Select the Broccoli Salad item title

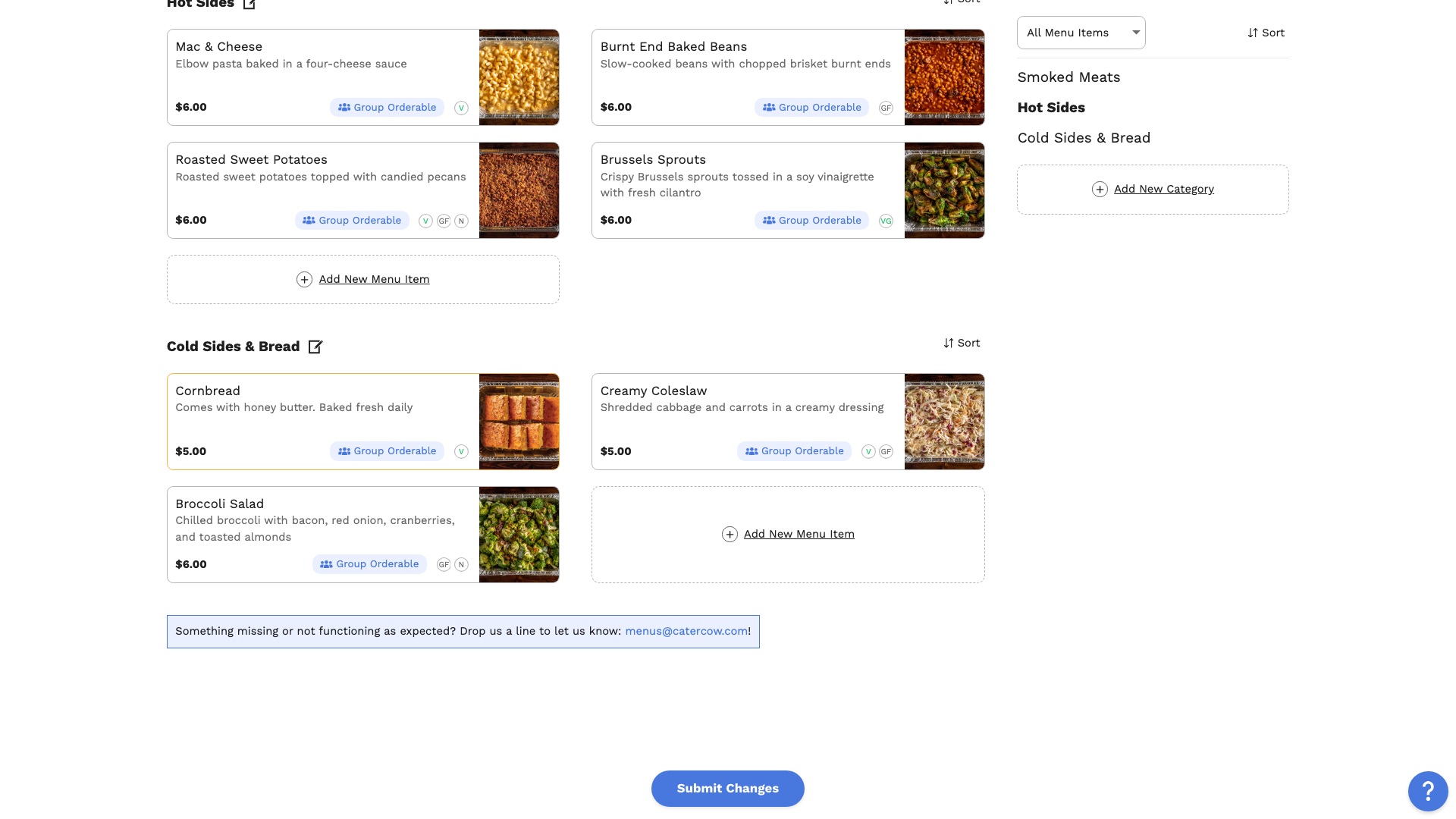[x=219, y=504]
